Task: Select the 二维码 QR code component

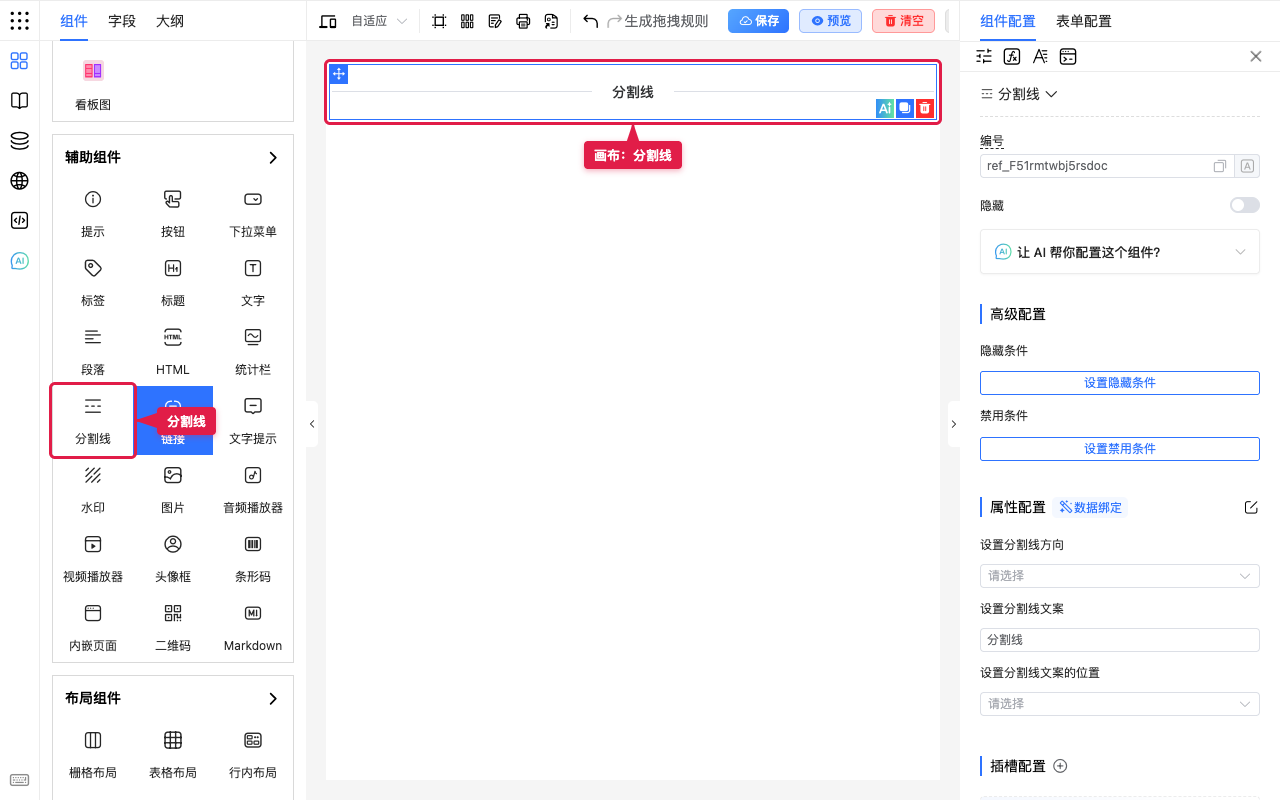Action: click(173, 626)
